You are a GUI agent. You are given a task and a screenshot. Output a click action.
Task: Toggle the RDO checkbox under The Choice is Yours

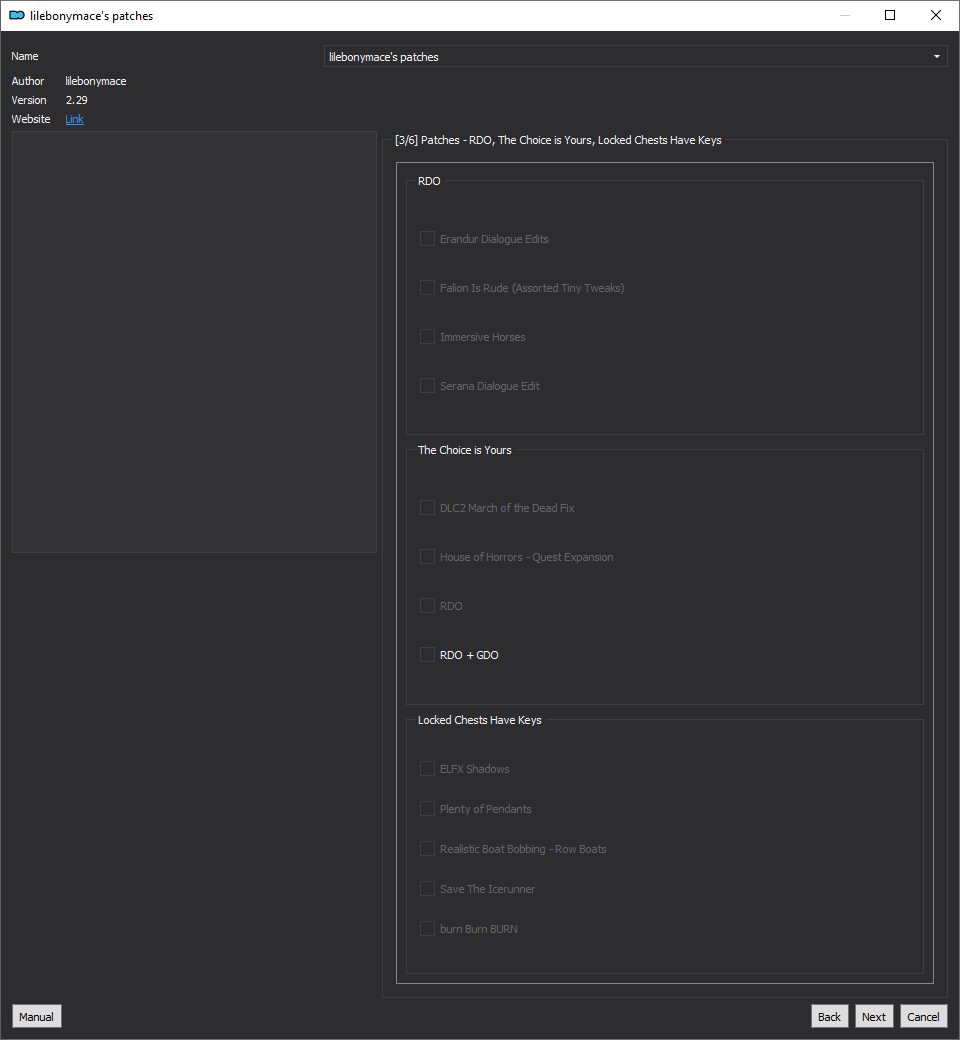(x=428, y=606)
